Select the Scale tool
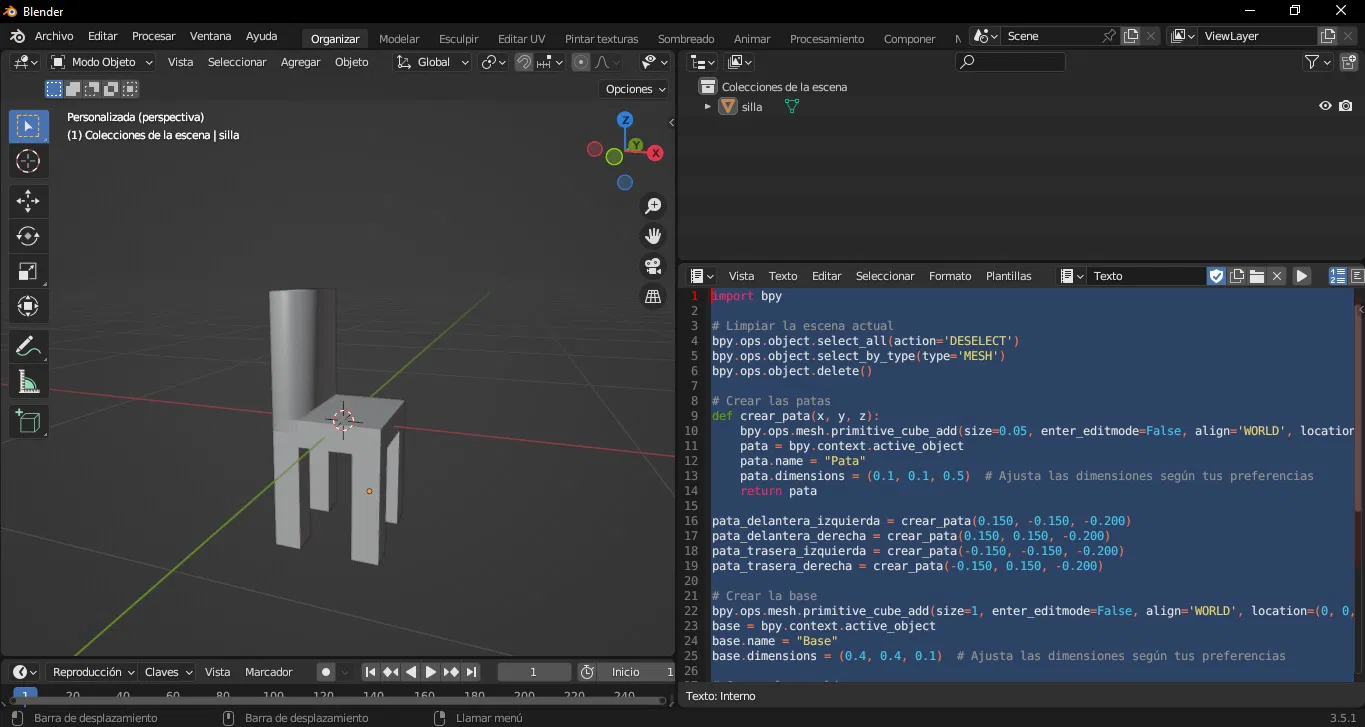The image size is (1365, 727). tap(28, 271)
